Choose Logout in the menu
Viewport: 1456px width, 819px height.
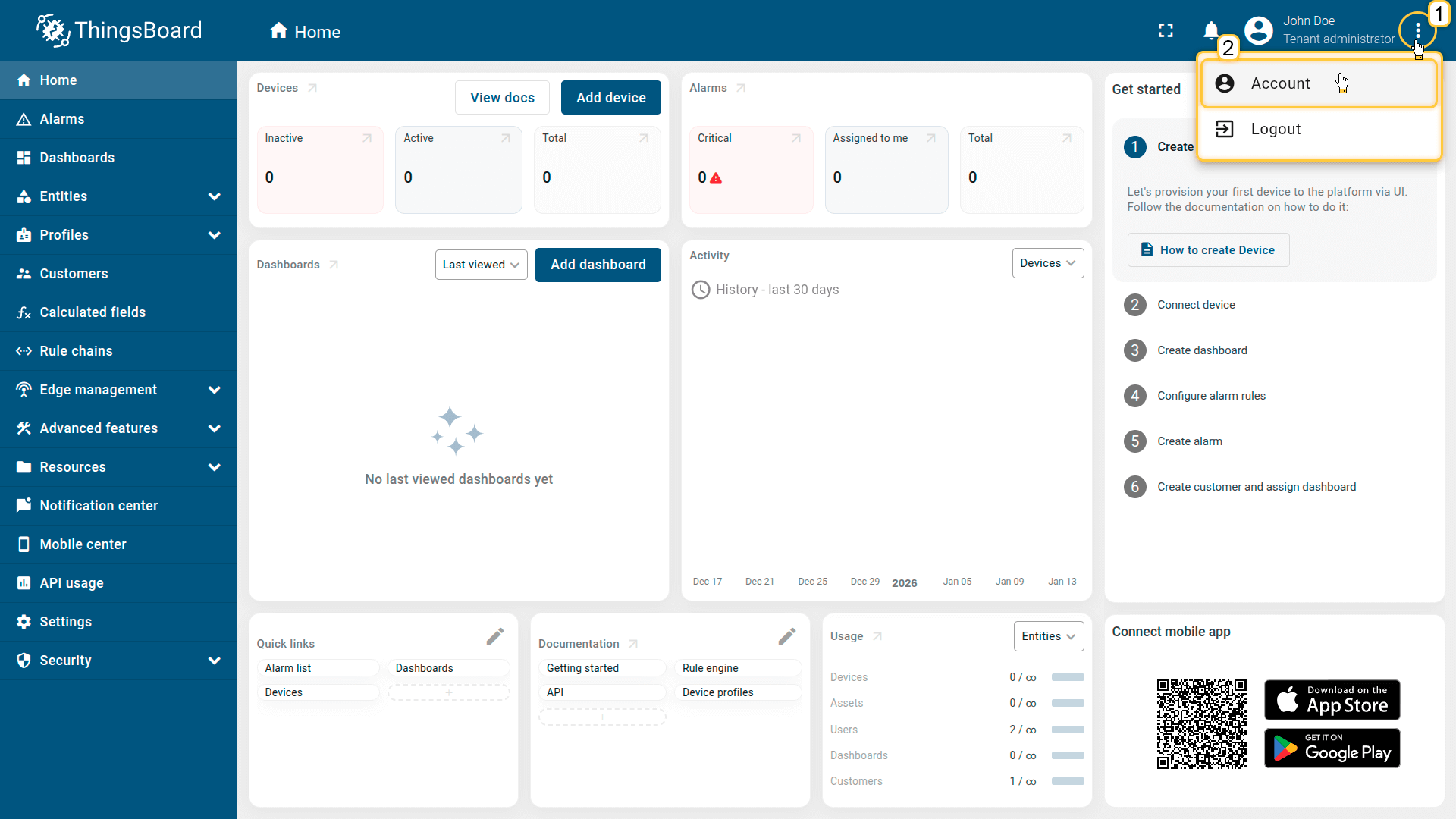pyautogui.click(x=1276, y=129)
